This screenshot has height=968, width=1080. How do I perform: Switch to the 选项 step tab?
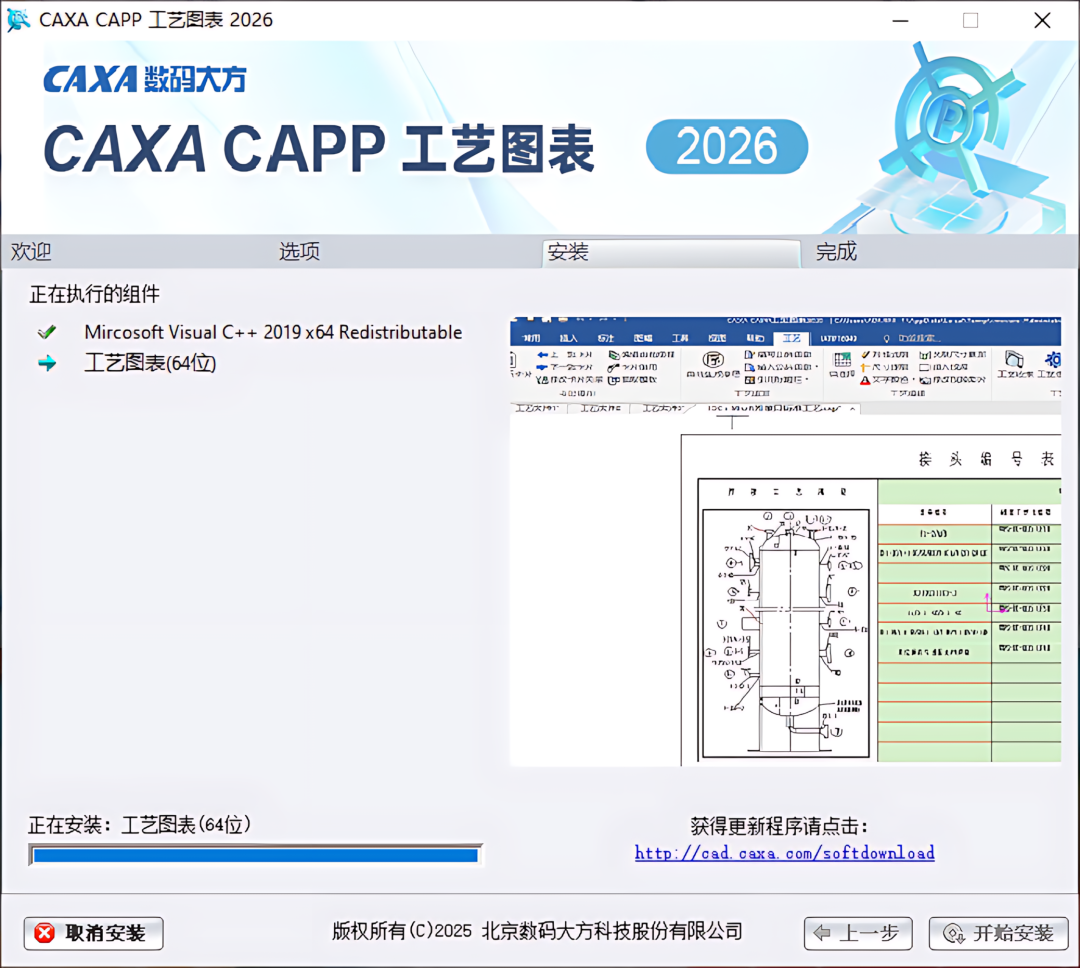[299, 251]
